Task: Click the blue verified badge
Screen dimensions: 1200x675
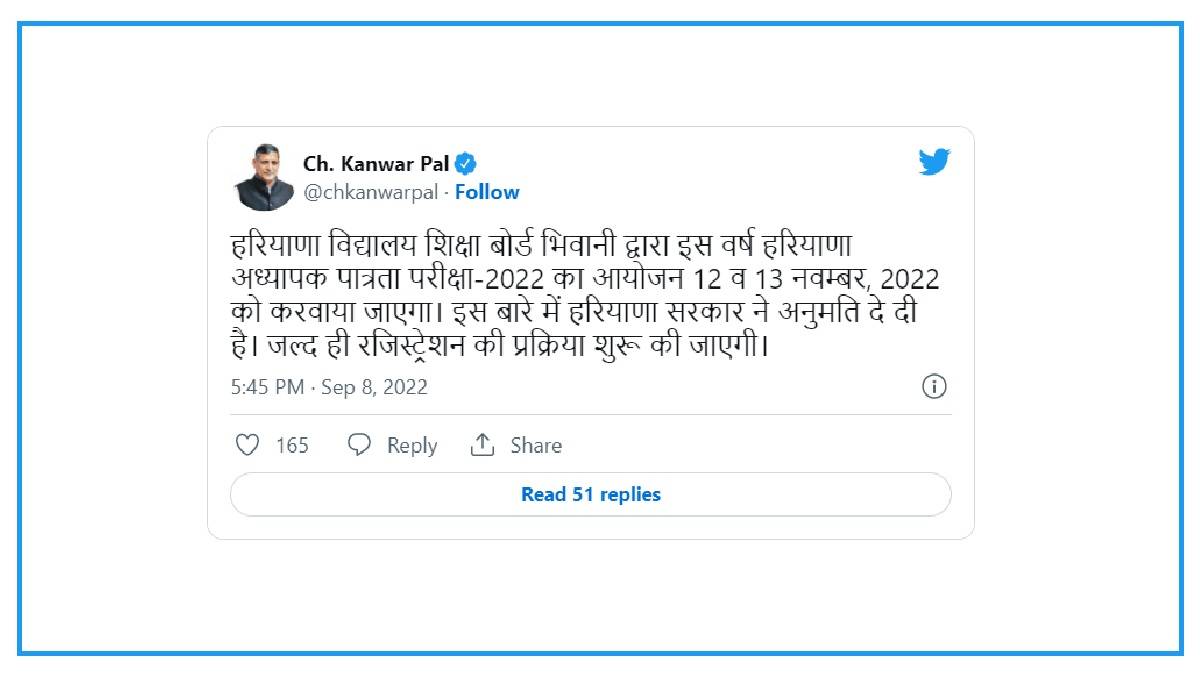Action: [x=466, y=163]
